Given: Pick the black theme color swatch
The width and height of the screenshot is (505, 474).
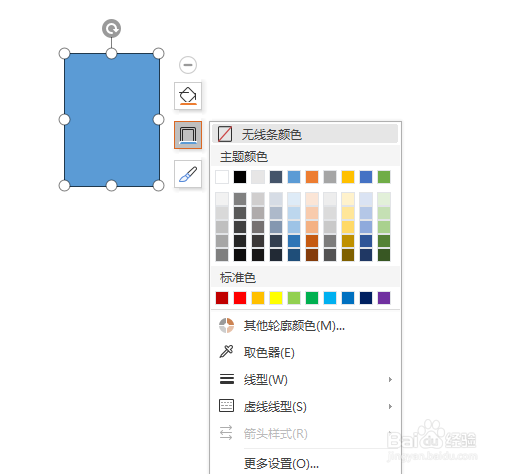Looking at the screenshot, I should point(240,177).
